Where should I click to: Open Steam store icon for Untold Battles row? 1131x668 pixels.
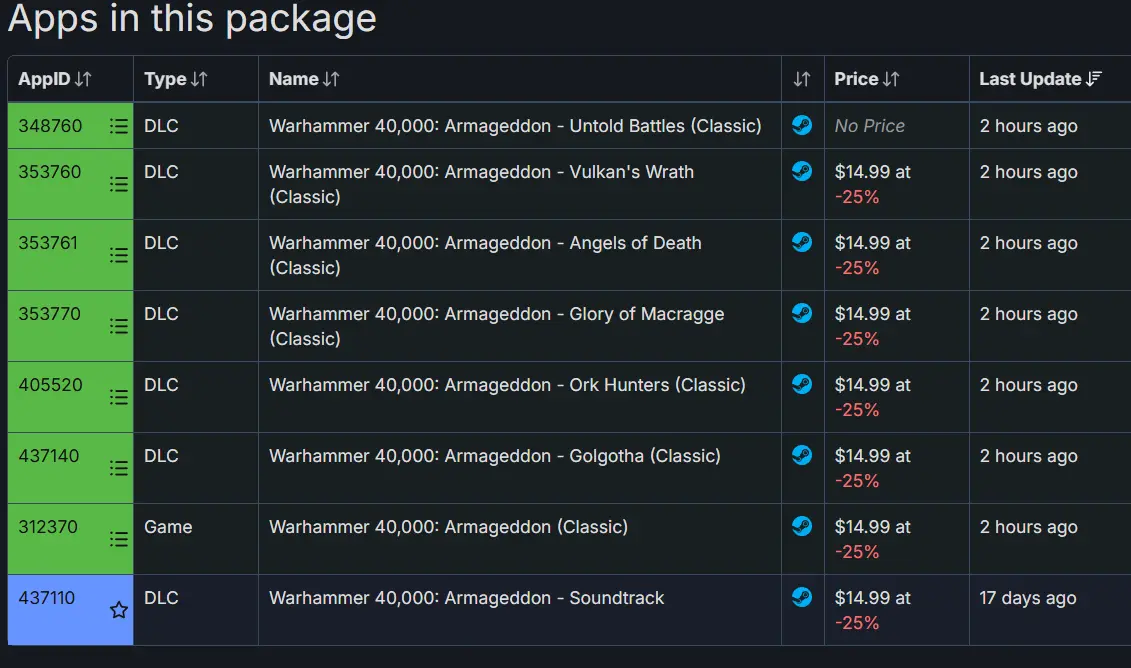coord(801,125)
